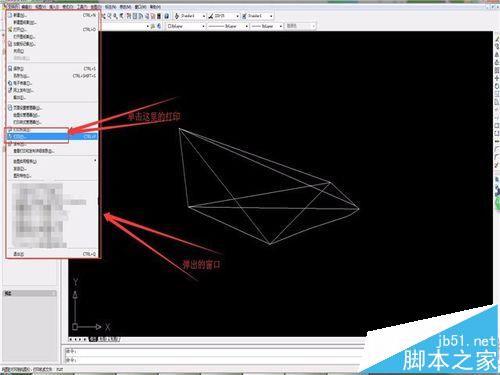Choose 打开图纸集 in the File menu
Viewport: 500px width, 375px height.
52,37
